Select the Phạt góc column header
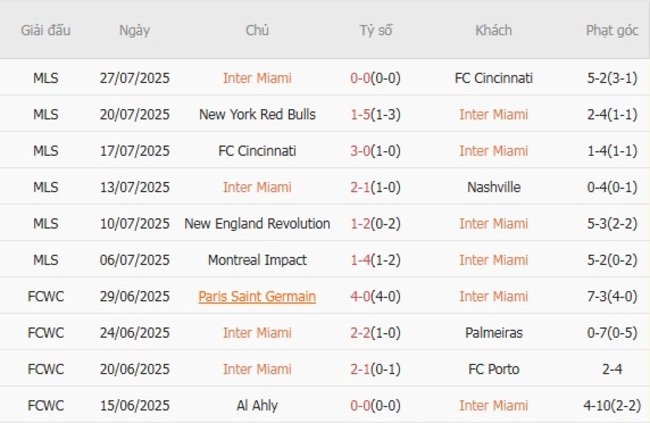 pos(612,30)
